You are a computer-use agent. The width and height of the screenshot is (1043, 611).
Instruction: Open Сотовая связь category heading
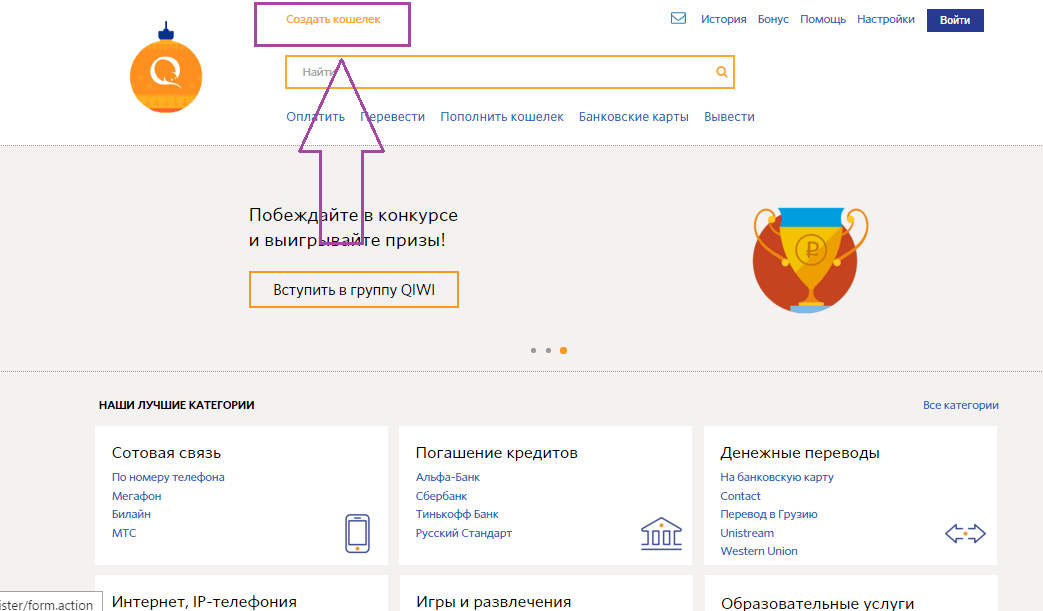coord(166,453)
